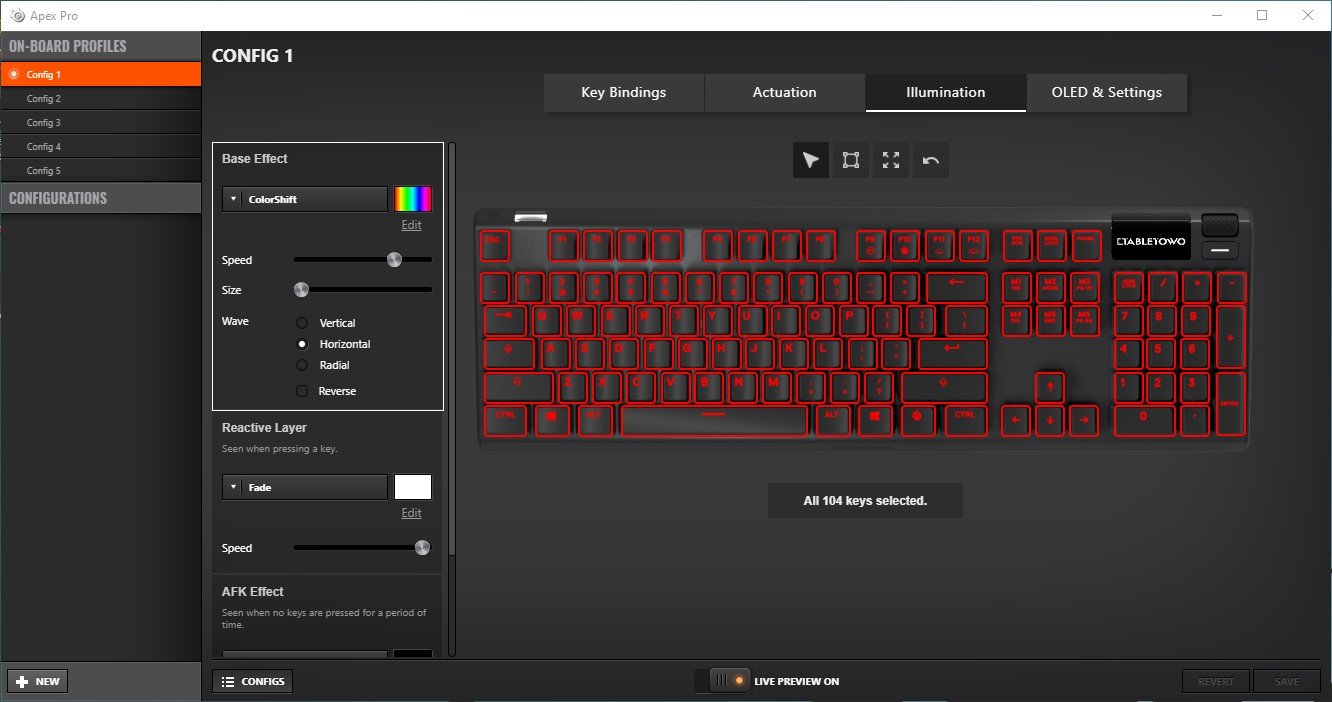Select the Tab key on keyboard preview
The width and height of the screenshot is (1332, 702).
coord(506,320)
